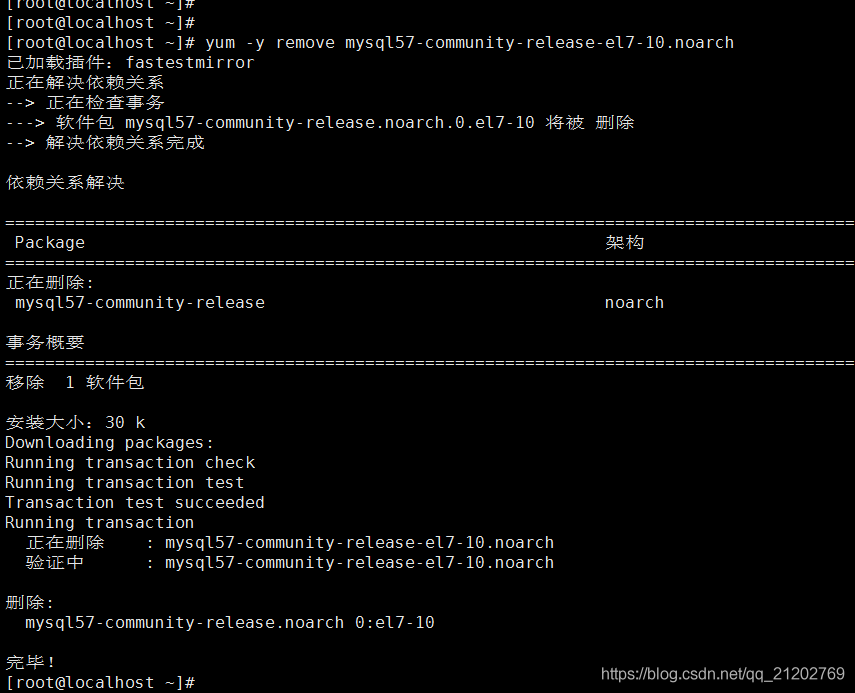The height and width of the screenshot is (693, 855).
Task: Click the line reading only 'Running transaction'
Action: tap(100, 523)
